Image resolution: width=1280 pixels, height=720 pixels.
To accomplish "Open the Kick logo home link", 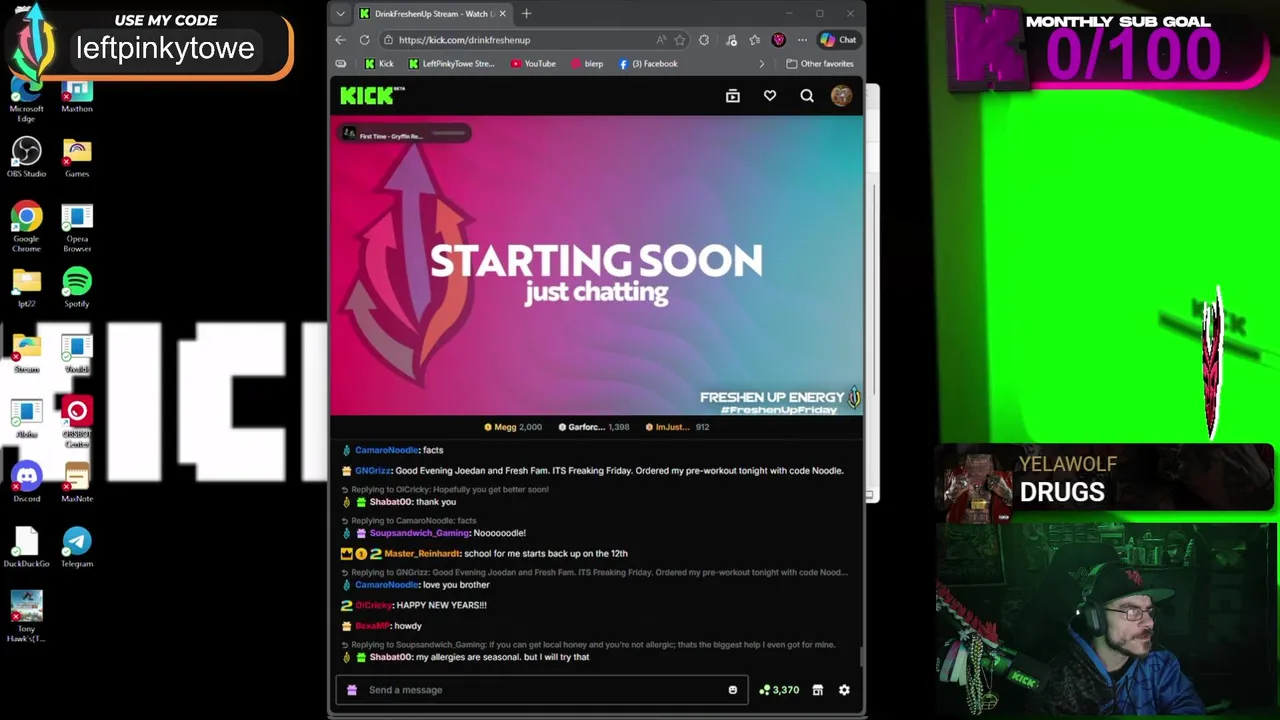I will click(x=372, y=95).
